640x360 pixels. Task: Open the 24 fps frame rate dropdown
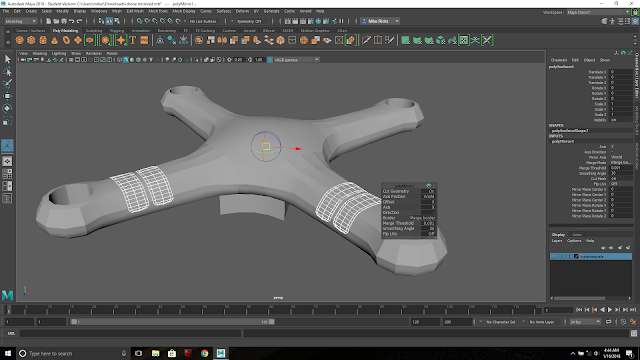[585, 322]
